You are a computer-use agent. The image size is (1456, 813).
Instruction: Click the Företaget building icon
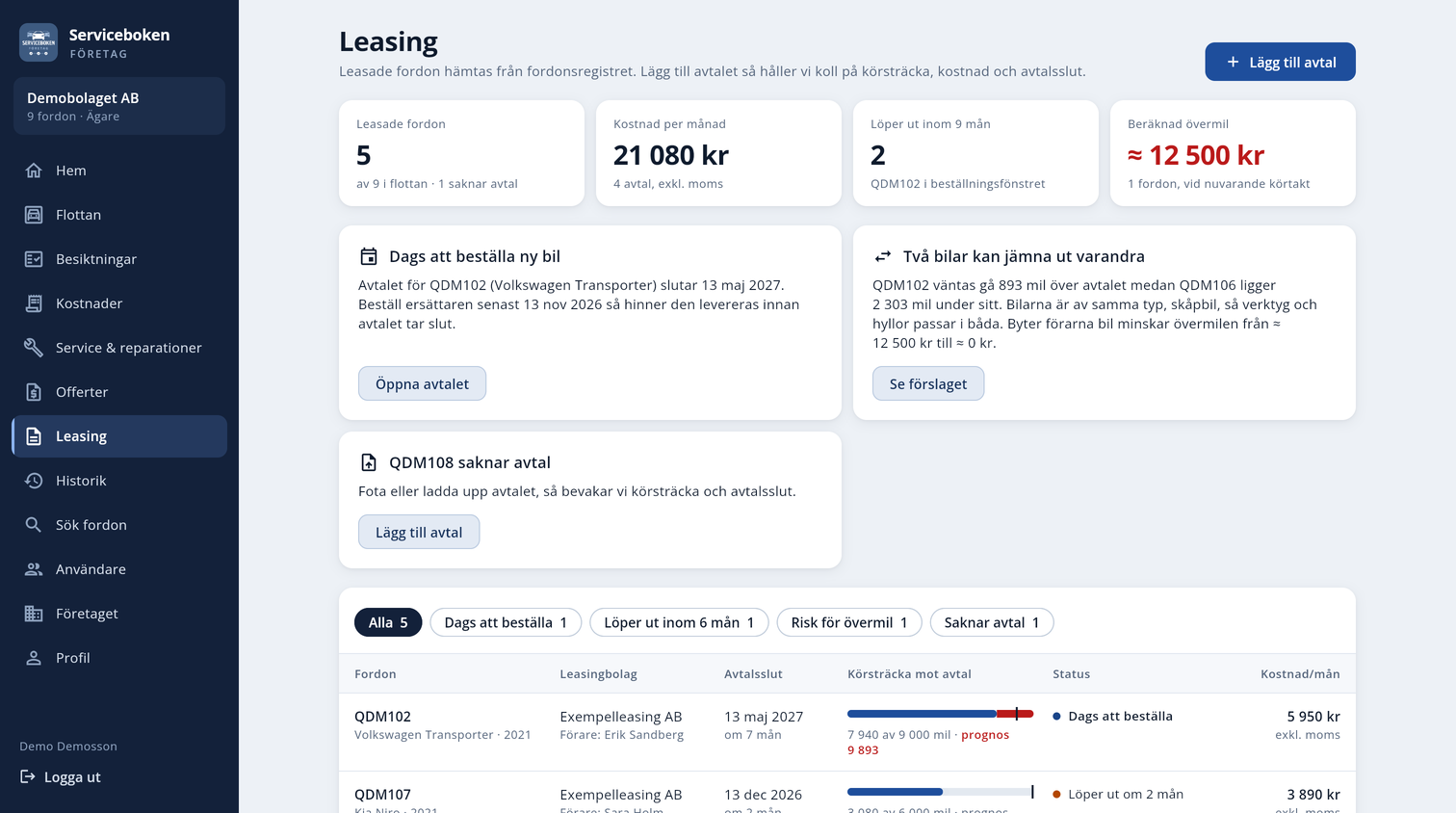(x=34, y=614)
